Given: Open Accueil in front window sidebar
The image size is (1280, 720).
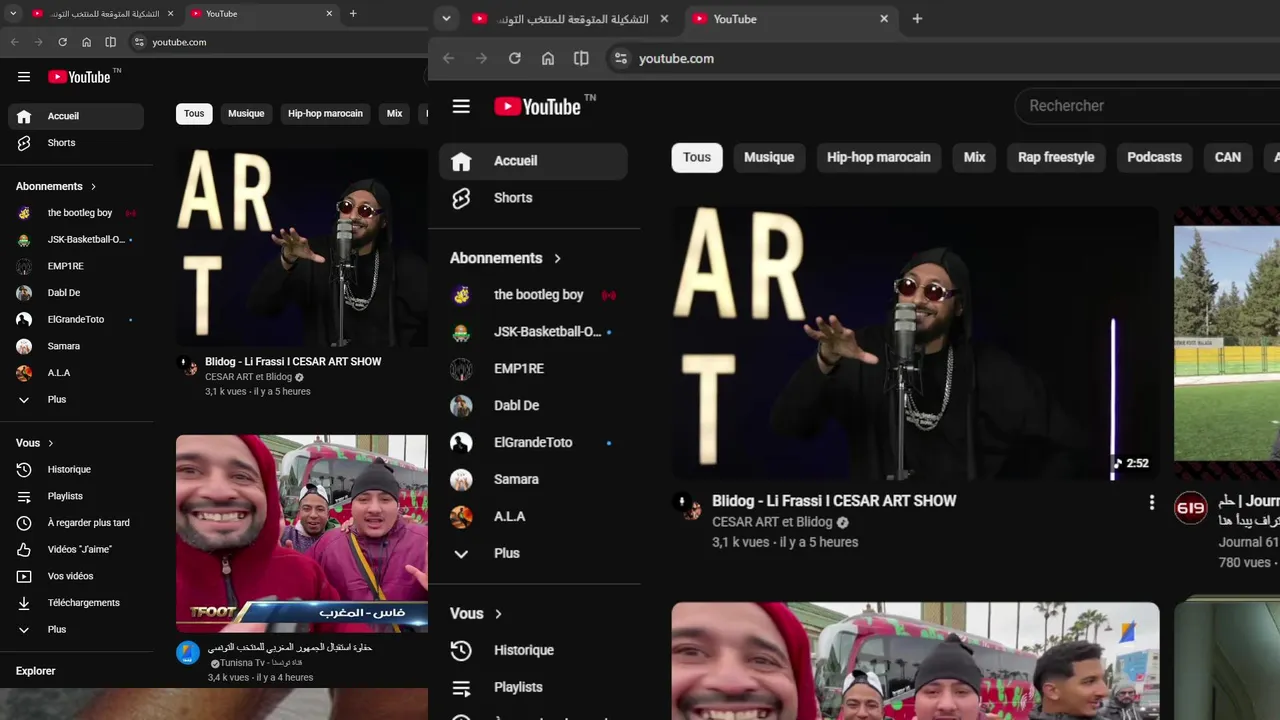Looking at the screenshot, I should (533, 161).
